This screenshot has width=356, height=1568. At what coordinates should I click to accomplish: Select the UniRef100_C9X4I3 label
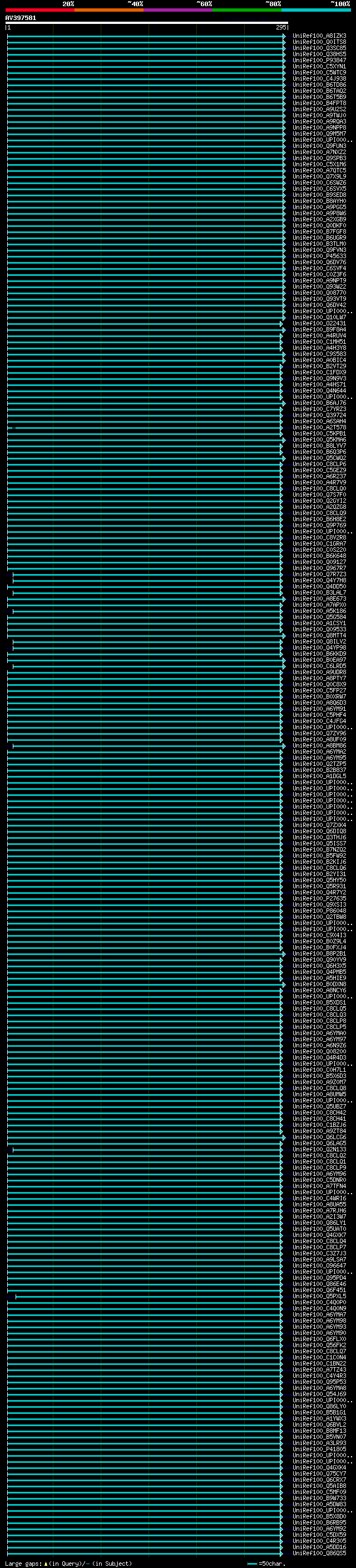pos(319,935)
